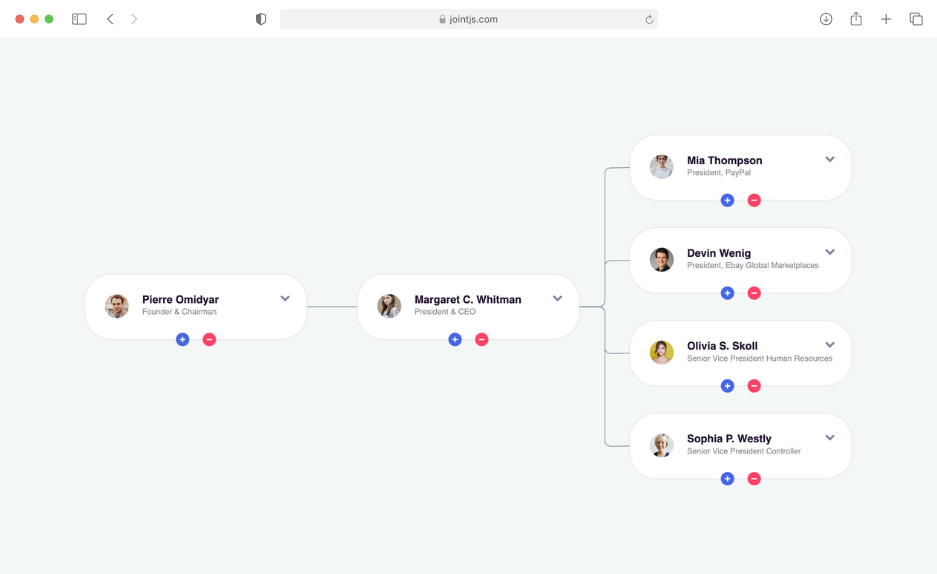Open Devin Wenig's card dropdown chevron
The height and width of the screenshot is (574, 937).
pyautogui.click(x=830, y=252)
